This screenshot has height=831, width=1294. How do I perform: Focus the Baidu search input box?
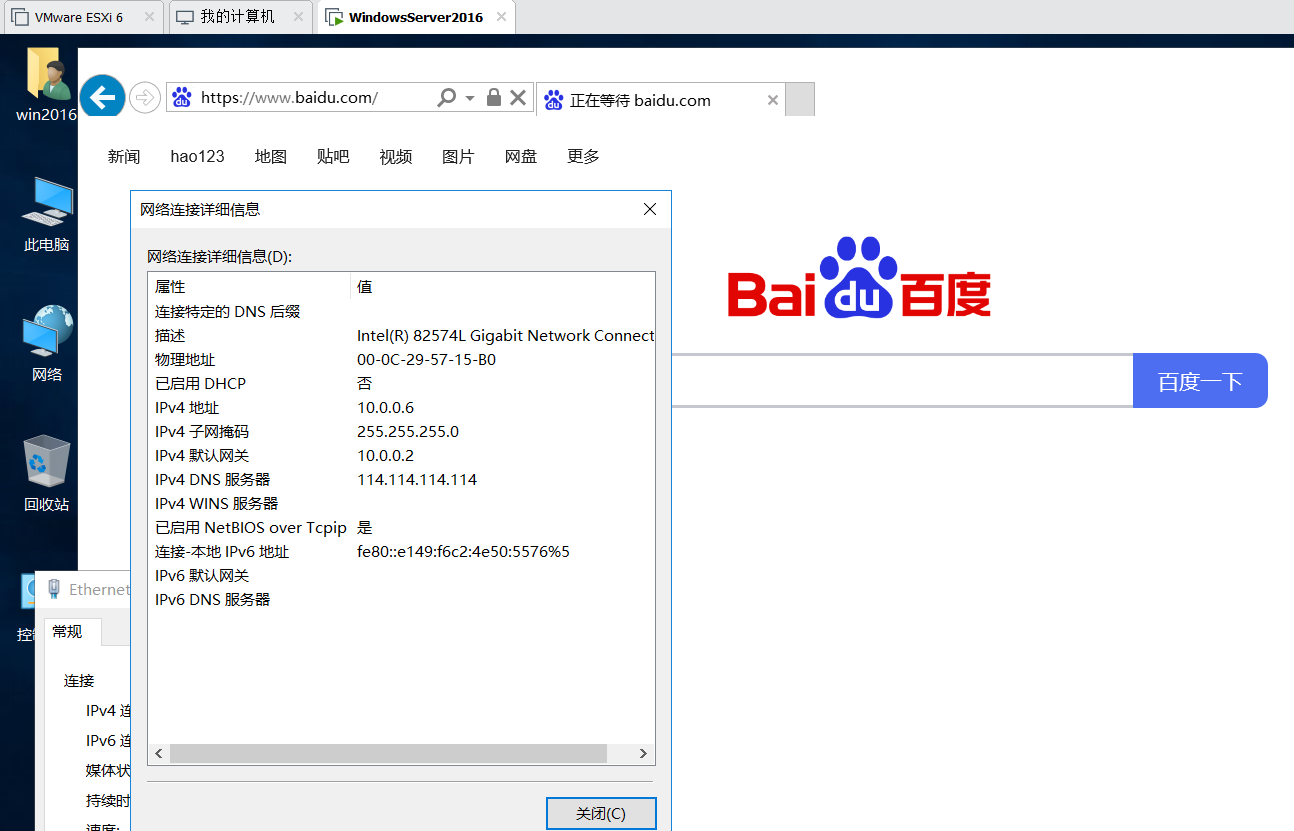(902, 381)
